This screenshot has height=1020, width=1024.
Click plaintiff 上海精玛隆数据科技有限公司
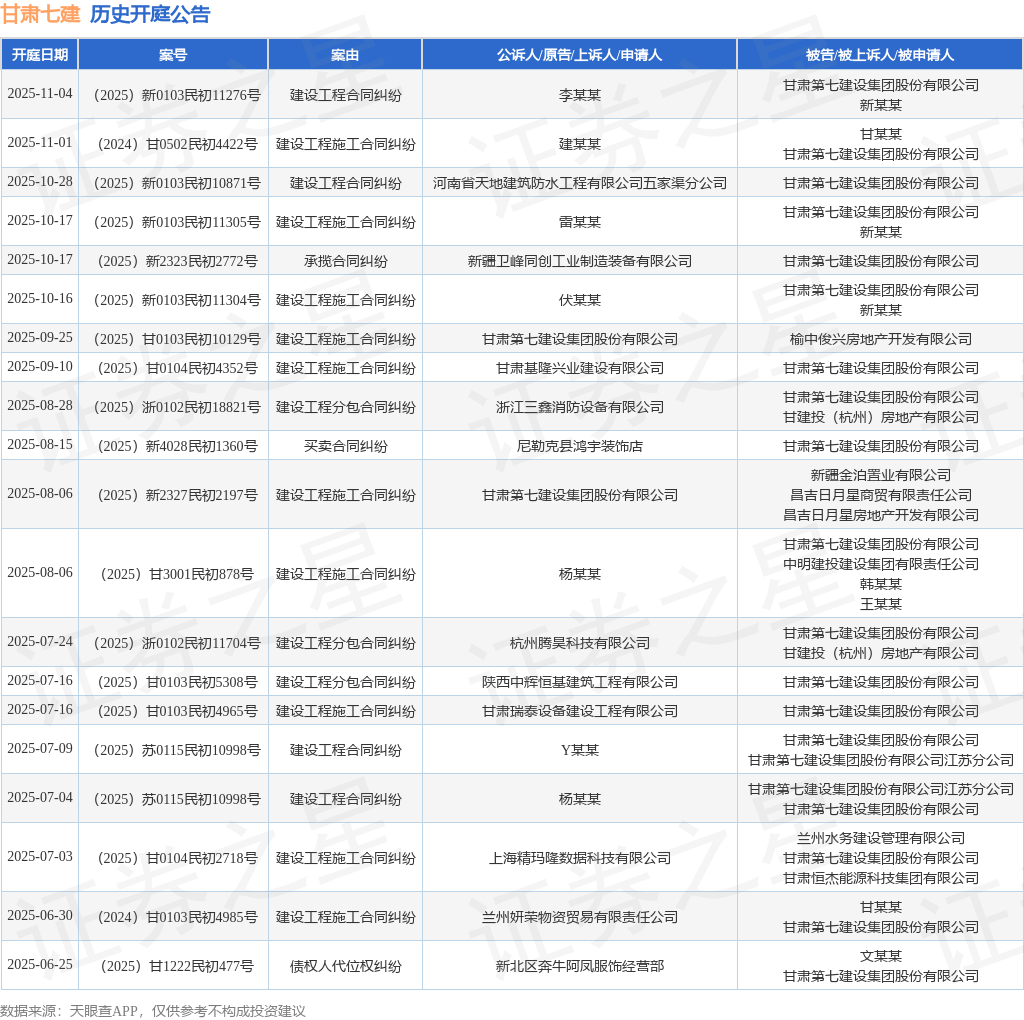(579, 858)
